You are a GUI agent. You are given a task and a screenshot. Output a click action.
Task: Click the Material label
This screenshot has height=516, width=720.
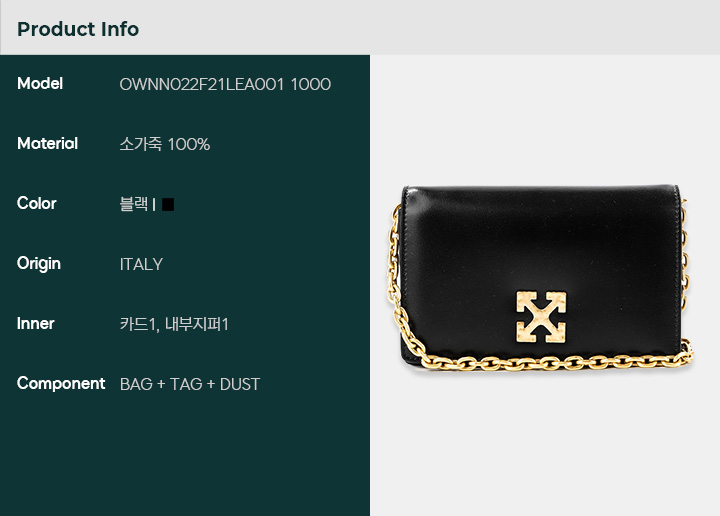coord(47,144)
